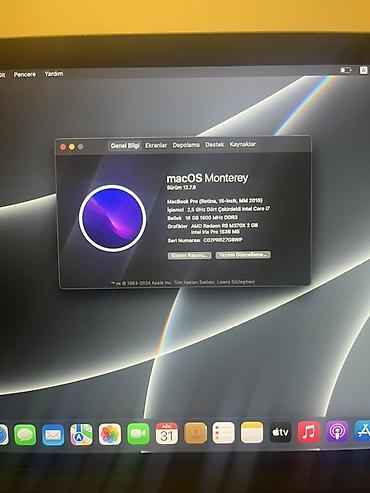The width and height of the screenshot is (370, 493).
Task: Open Contacts app in Dock
Action: point(195,433)
